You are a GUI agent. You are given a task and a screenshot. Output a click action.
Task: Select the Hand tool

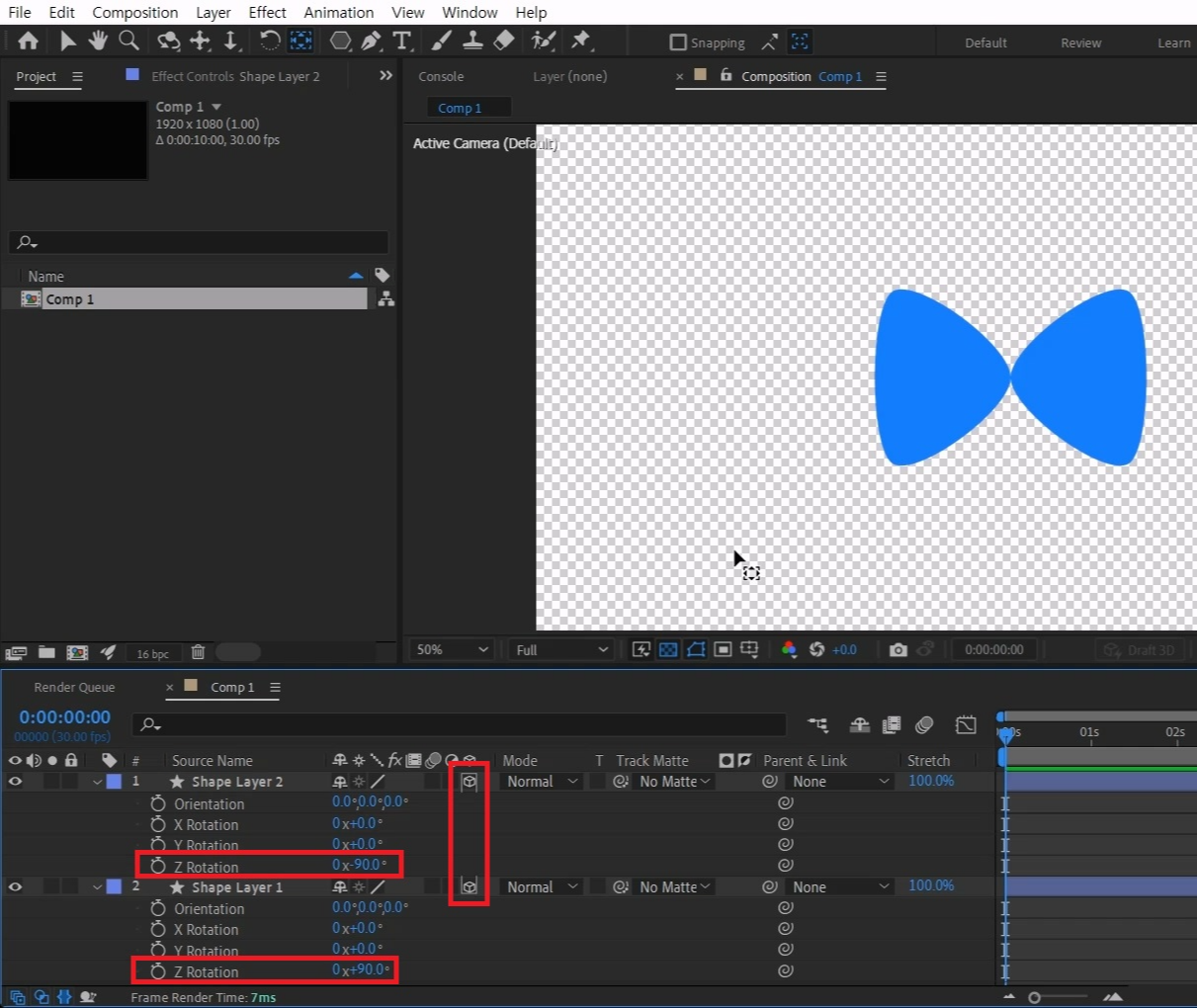98,41
